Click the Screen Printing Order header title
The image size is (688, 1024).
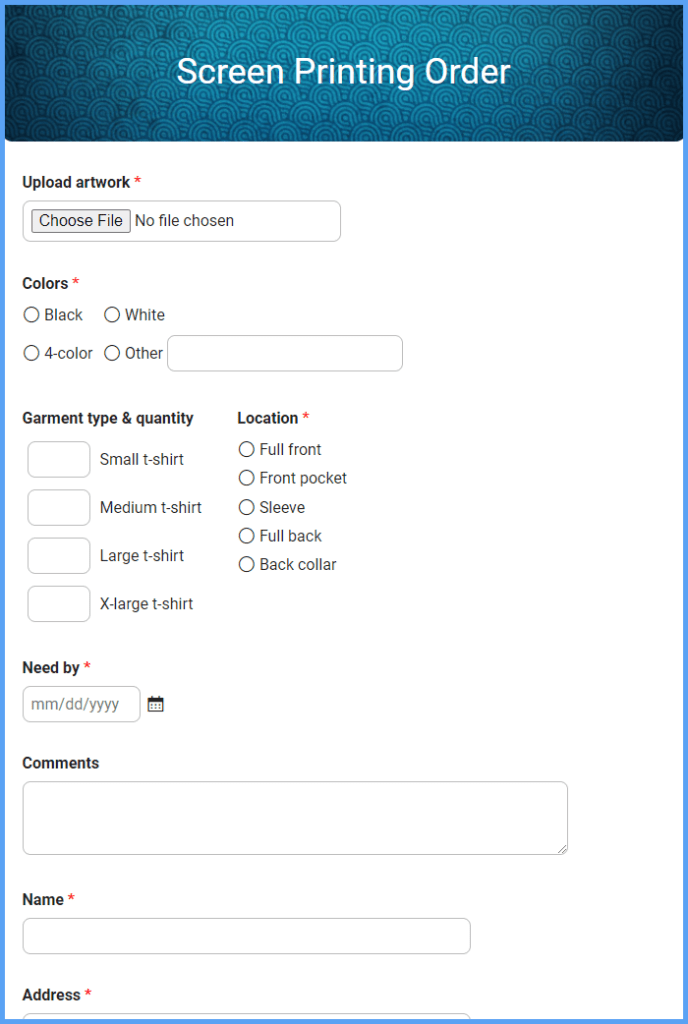click(343, 72)
